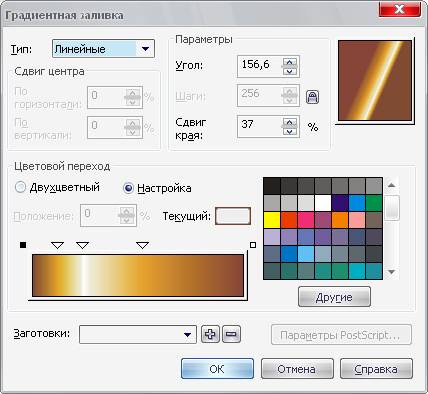
Task: Pick the orange swatch in the palette
Action: point(340,220)
